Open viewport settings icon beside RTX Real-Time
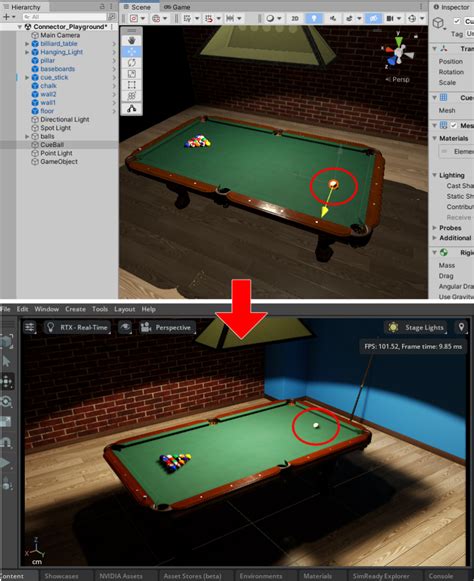The width and height of the screenshot is (474, 581). pos(30,327)
